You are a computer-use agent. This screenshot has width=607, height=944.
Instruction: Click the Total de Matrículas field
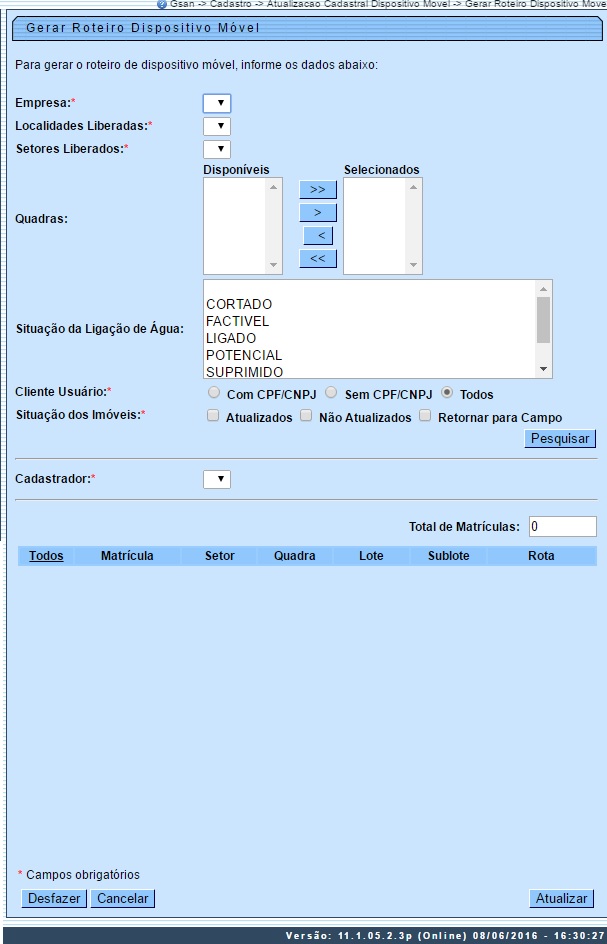[562, 526]
